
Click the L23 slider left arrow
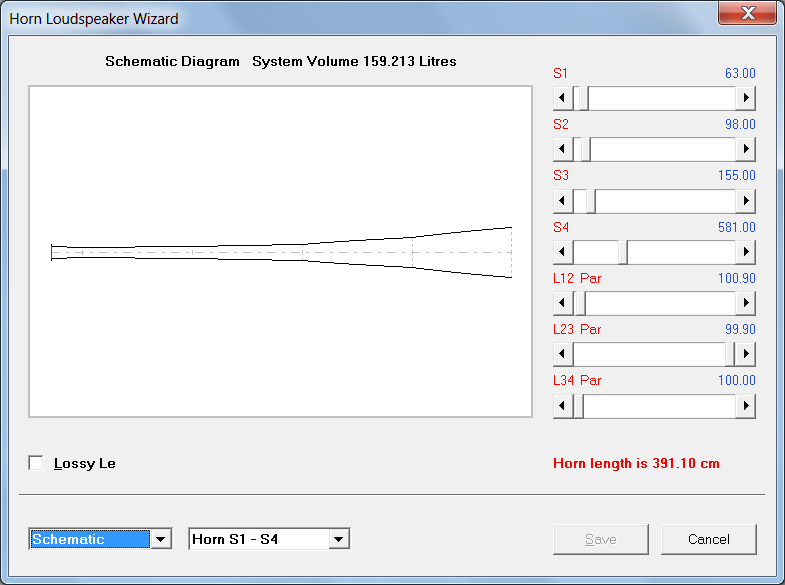[563, 354]
